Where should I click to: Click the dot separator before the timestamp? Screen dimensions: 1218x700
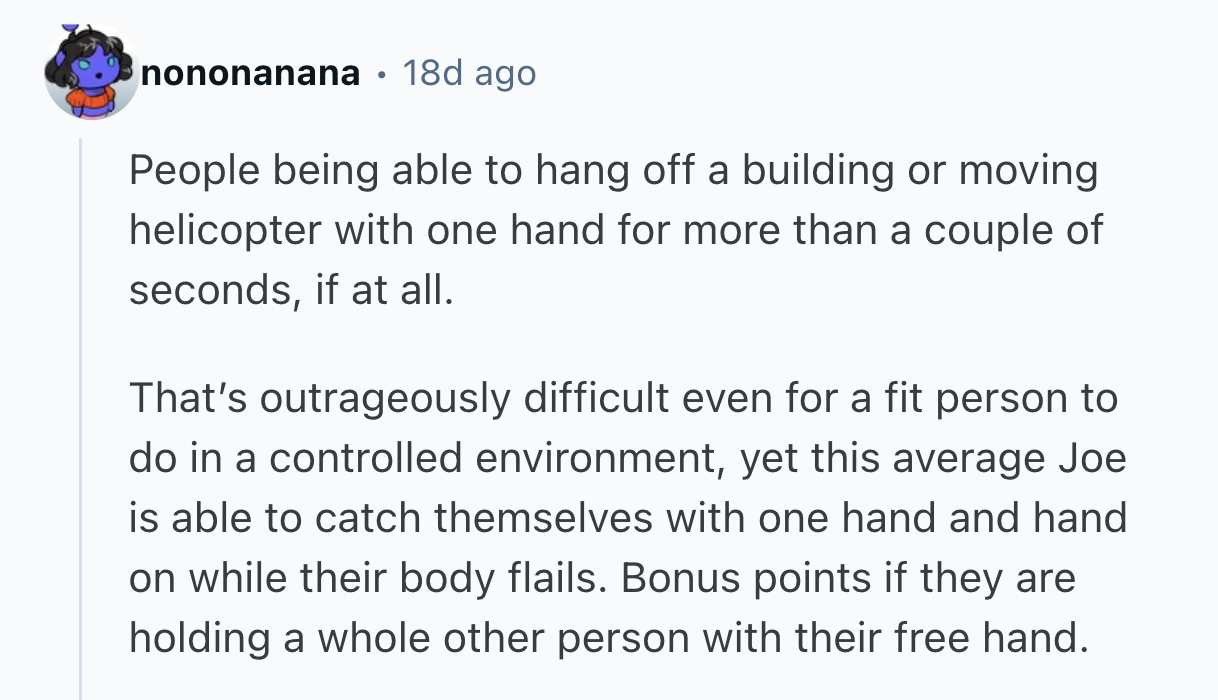[382, 73]
